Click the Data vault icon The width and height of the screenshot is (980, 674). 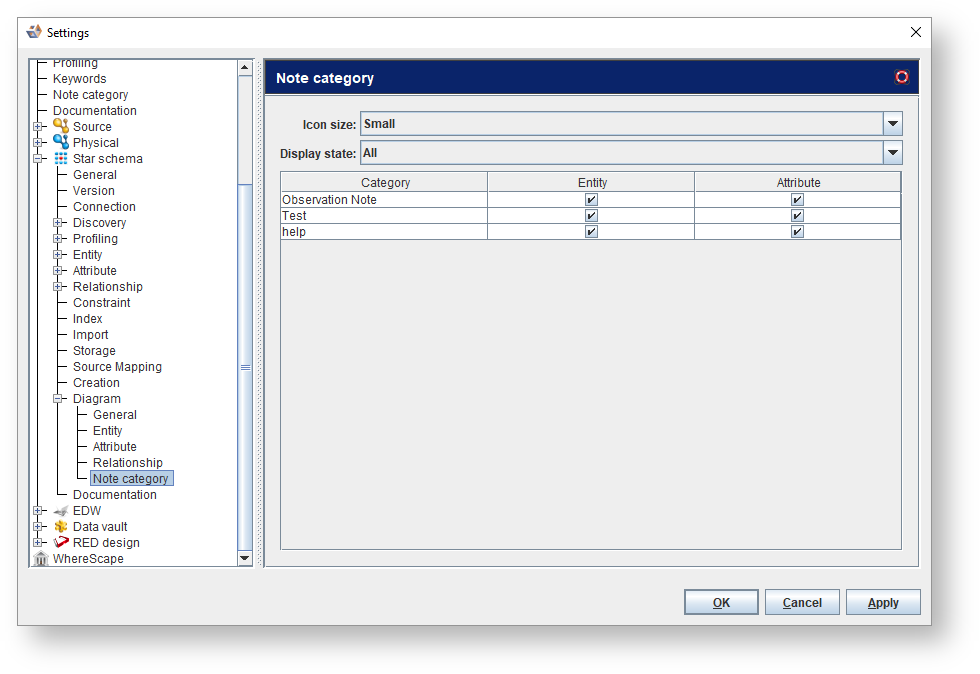click(61, 526)
